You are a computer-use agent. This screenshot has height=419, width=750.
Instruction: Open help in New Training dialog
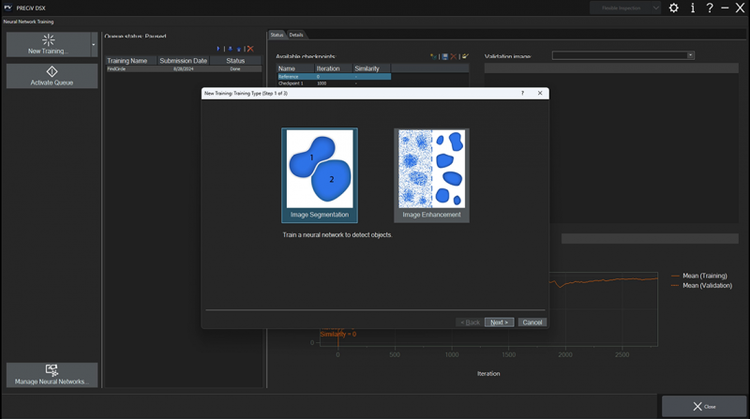[x=522, y=93]
